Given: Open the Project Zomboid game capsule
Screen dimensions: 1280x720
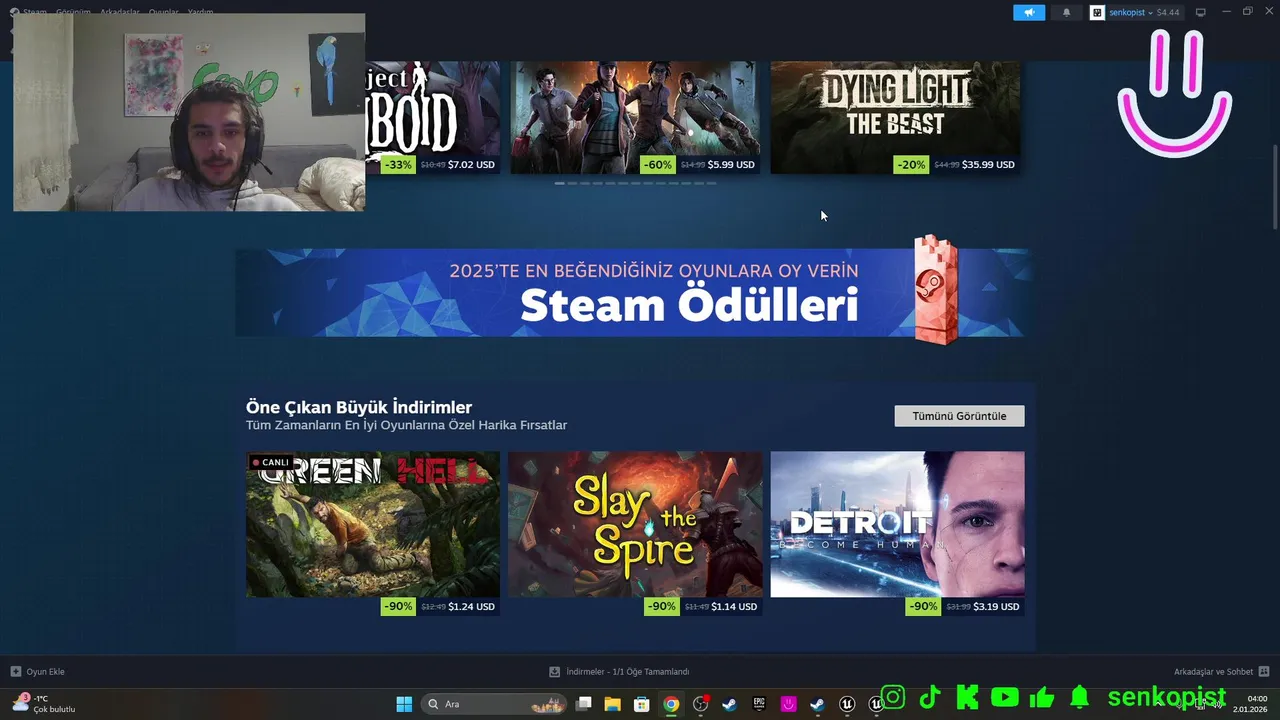Looking at the screenshot, I should pyautogui.click(x=432, y=117).
